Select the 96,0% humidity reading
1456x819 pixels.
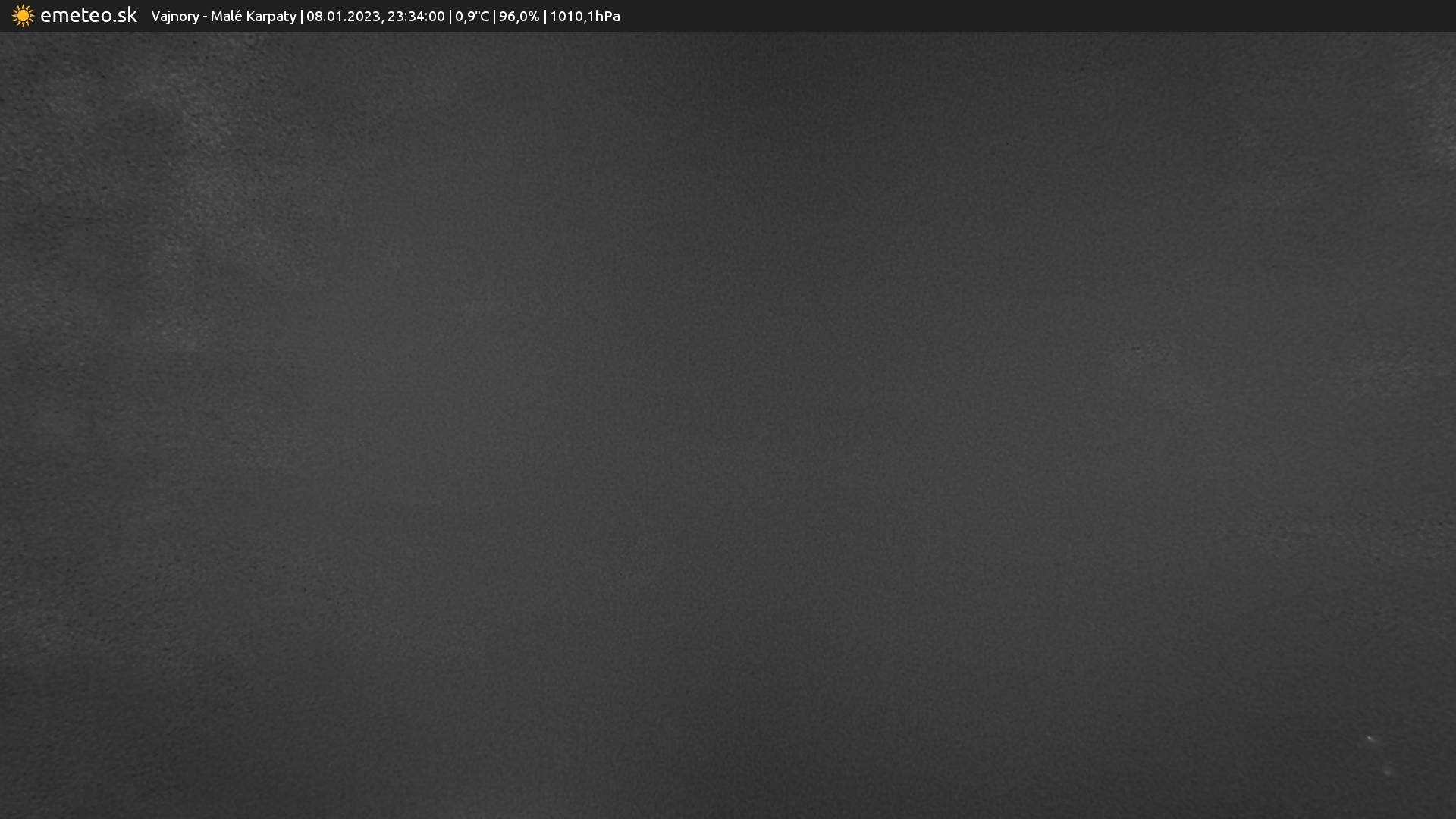(519, 17)
